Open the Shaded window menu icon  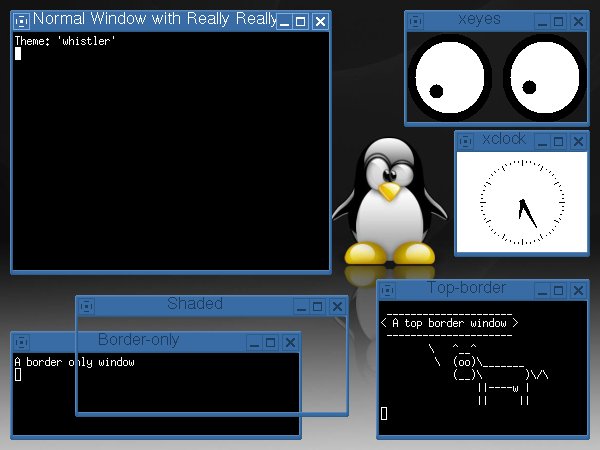point(86,306)
